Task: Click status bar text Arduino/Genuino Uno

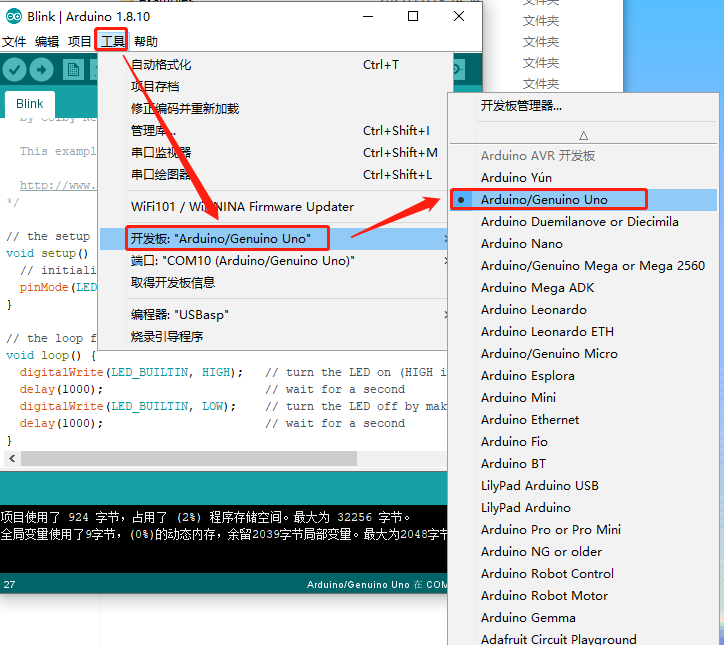Action: pos(358,585)
